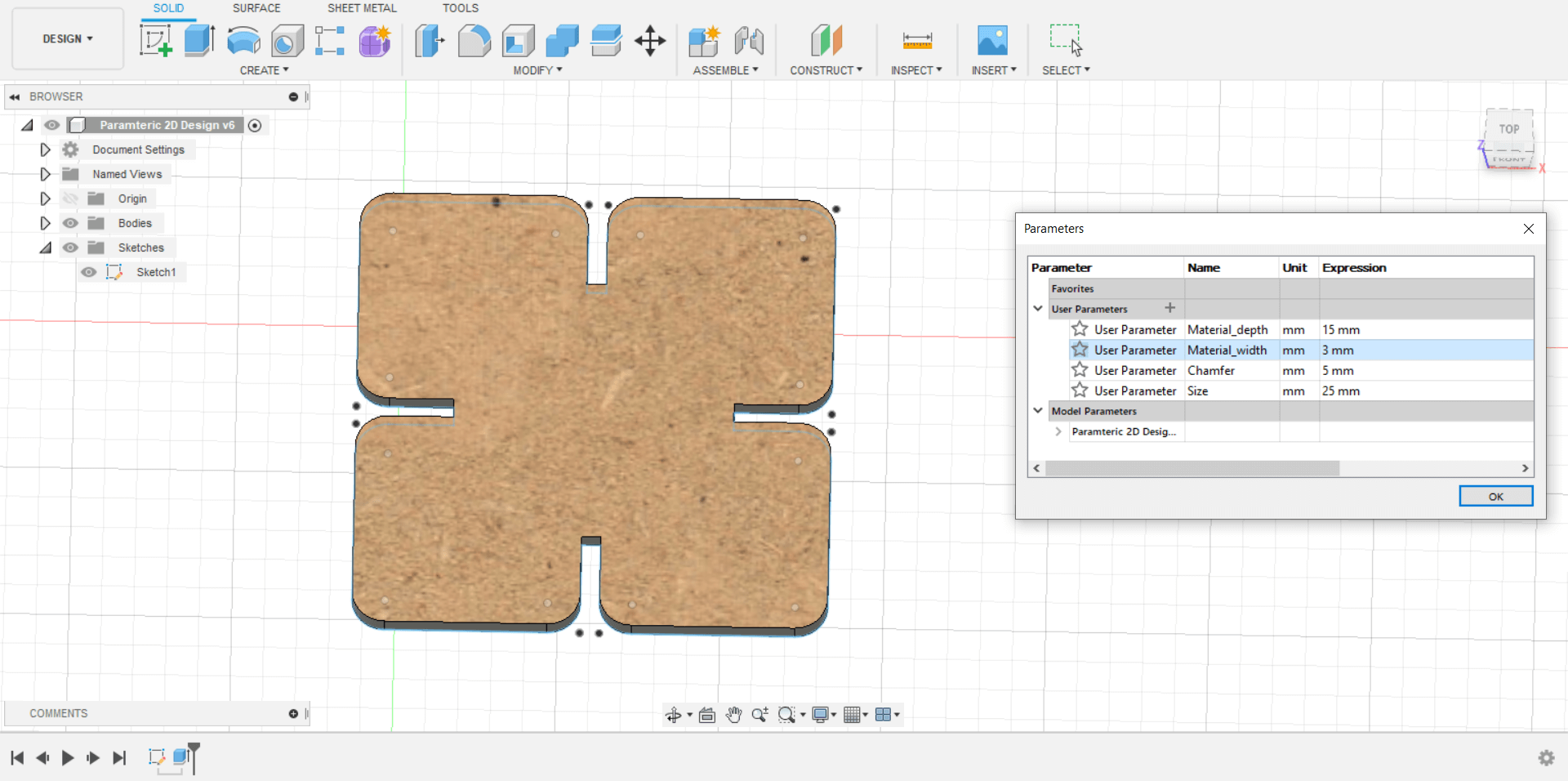Image resolution: width=1568 pixels, height=781 pixels.
Task: Activate the Move/Copy tool
Action: coord(650,40)
